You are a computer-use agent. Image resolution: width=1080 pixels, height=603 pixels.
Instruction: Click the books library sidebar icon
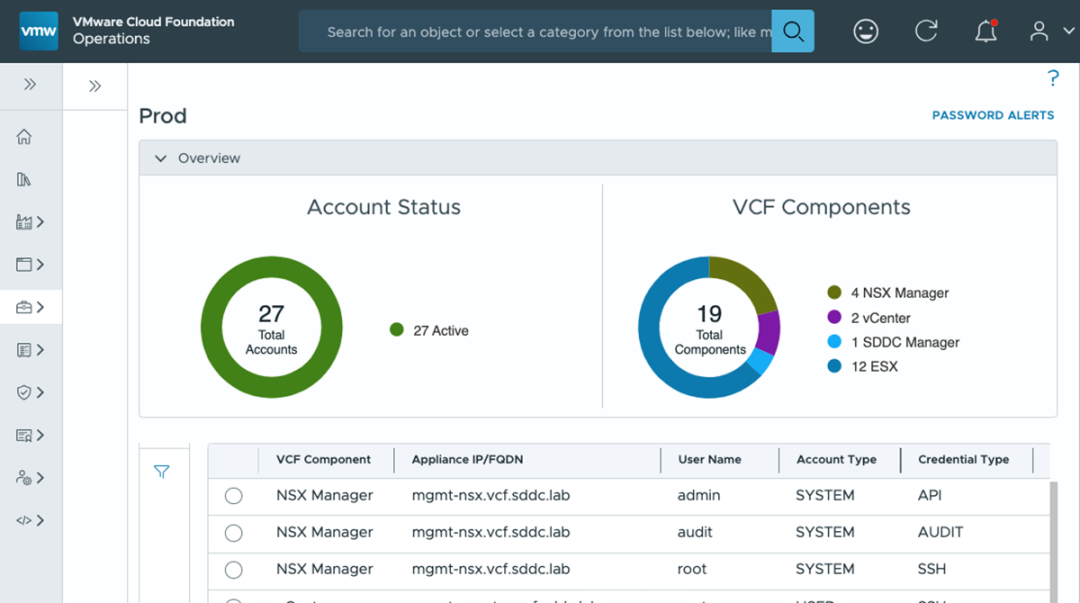click(25, 179)
